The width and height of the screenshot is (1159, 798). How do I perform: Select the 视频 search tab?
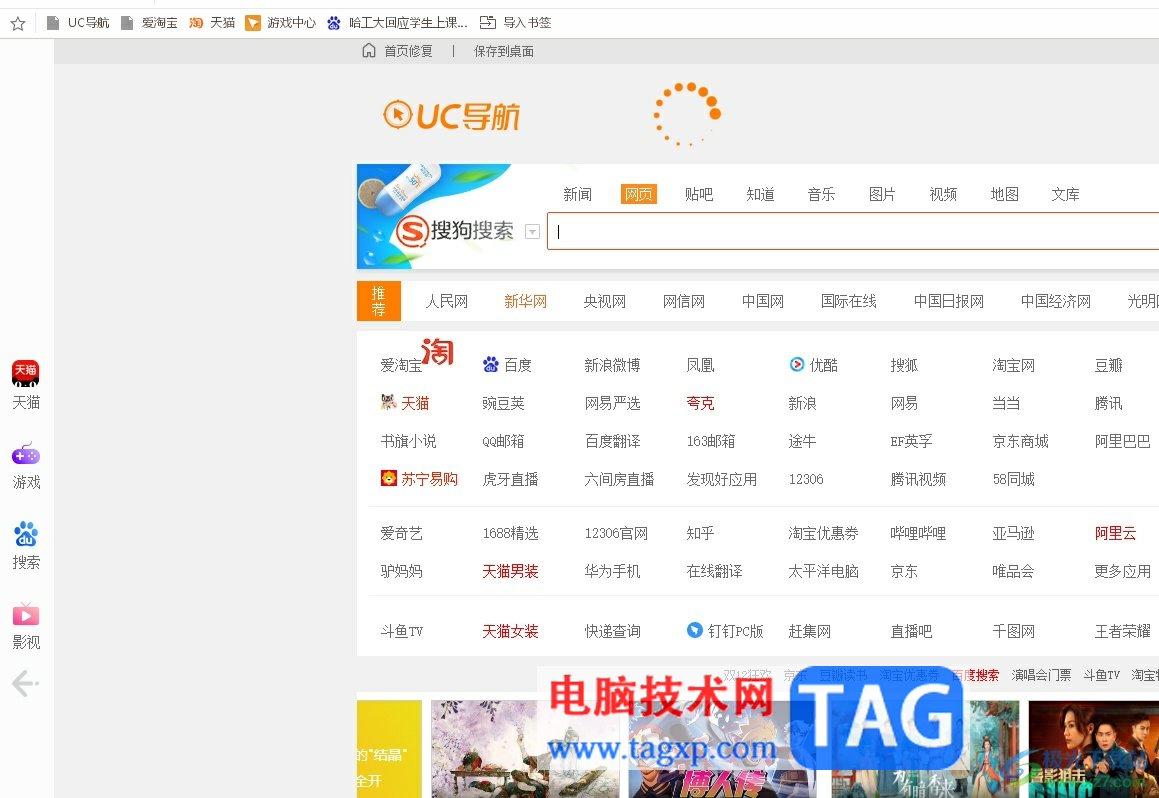(x=943, y=194)
